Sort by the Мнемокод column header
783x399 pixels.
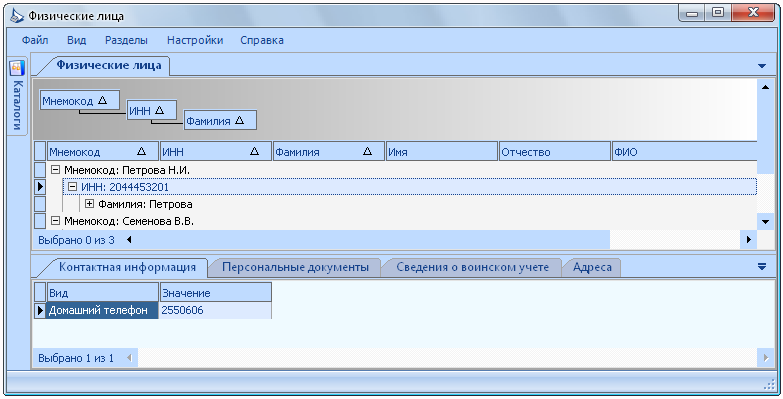point(103,151)
